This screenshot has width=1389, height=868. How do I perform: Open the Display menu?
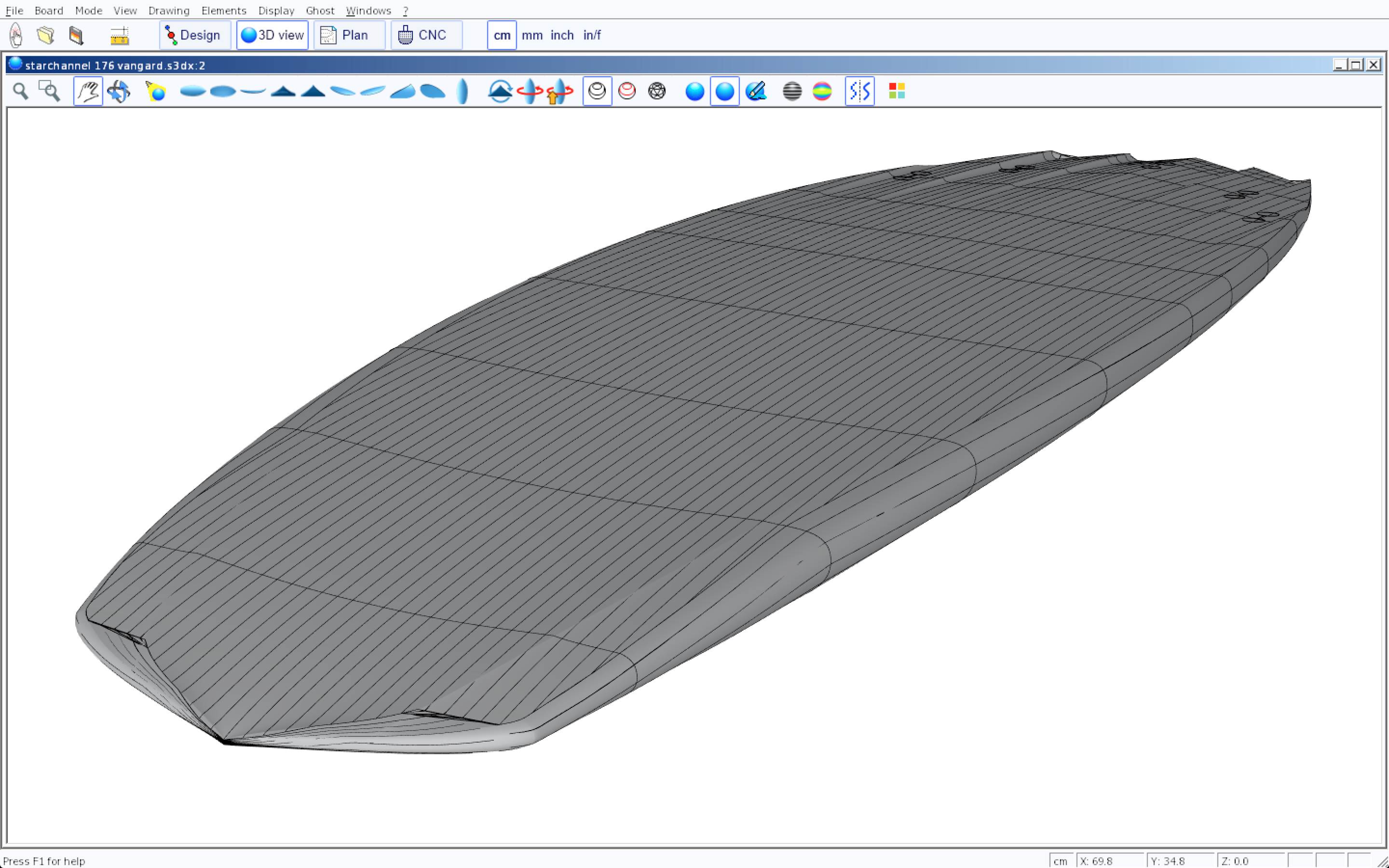pos(276,11)
